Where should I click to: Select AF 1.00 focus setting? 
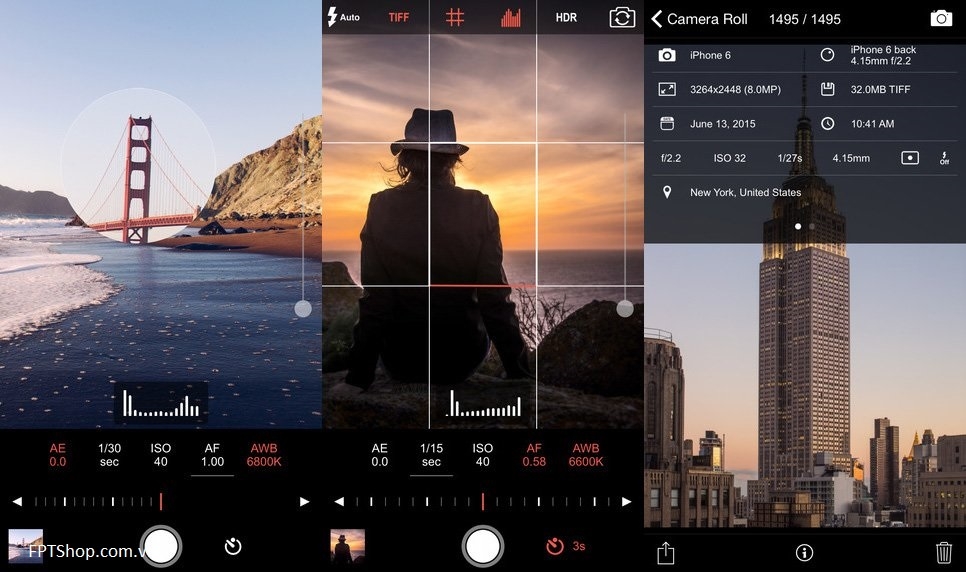pos(213,455)
